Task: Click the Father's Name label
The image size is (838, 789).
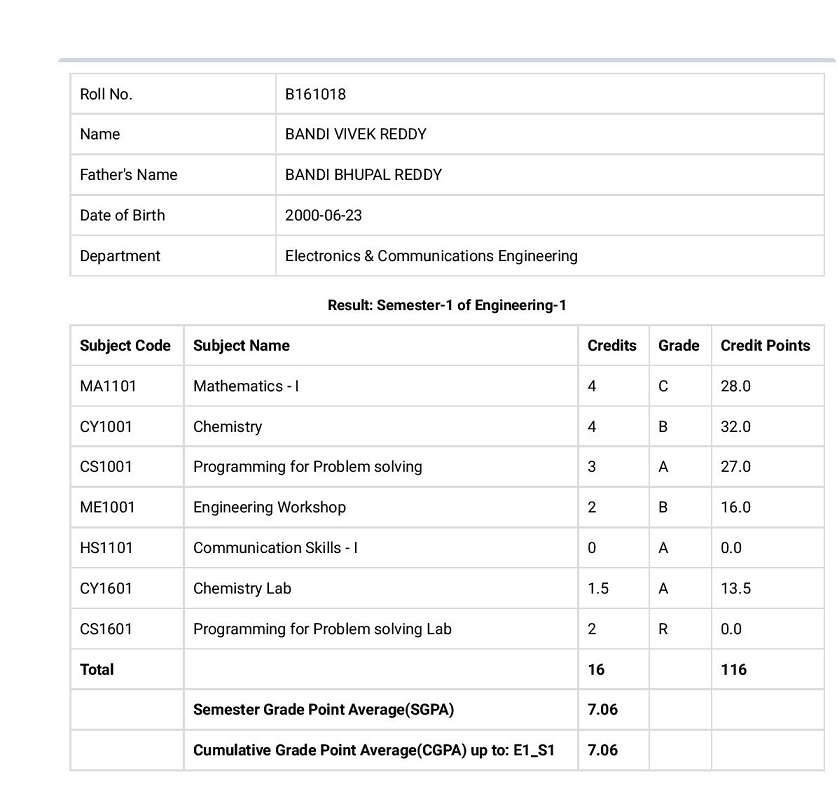Action: point(128,175)
